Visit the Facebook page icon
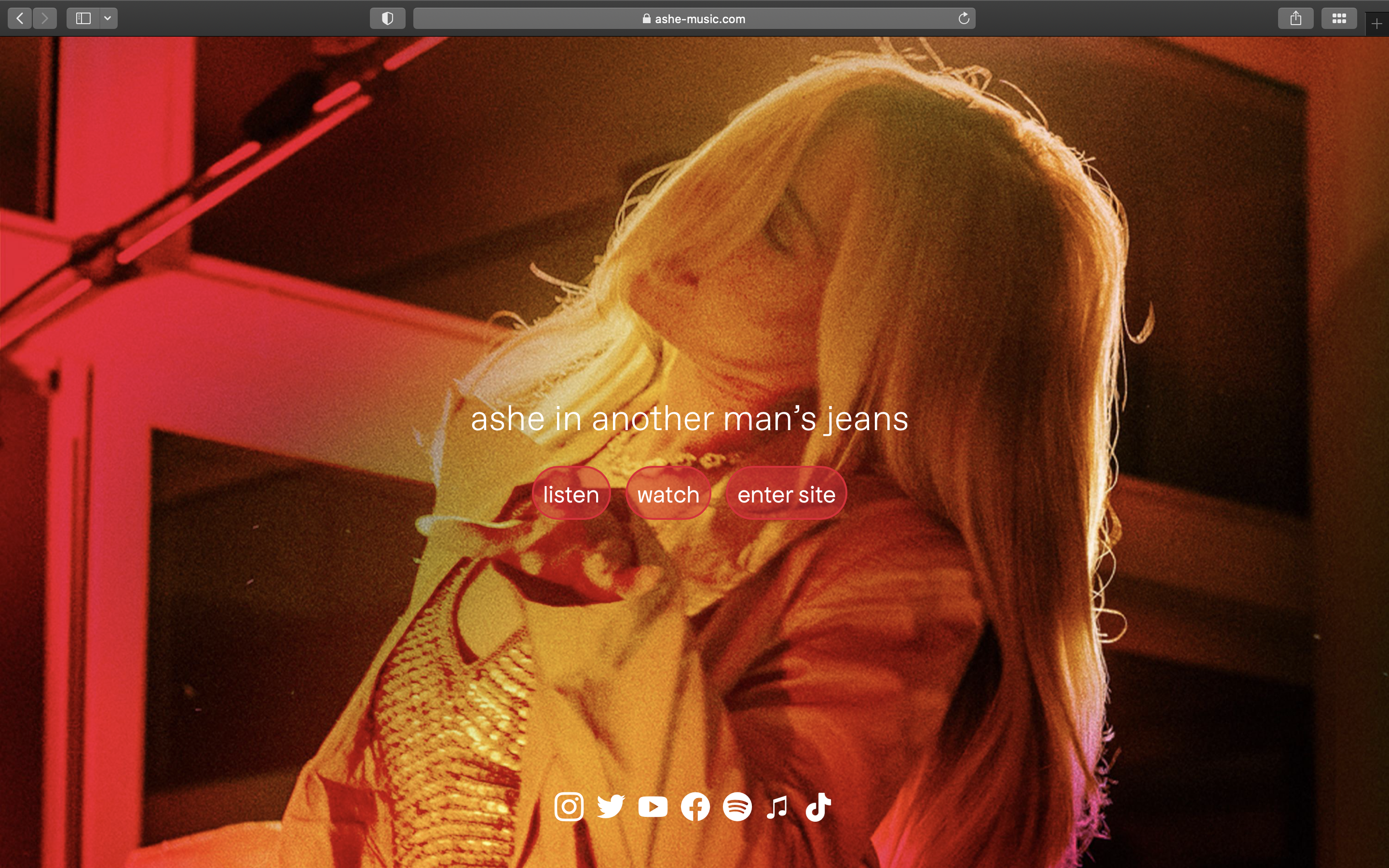 [695, 807]
